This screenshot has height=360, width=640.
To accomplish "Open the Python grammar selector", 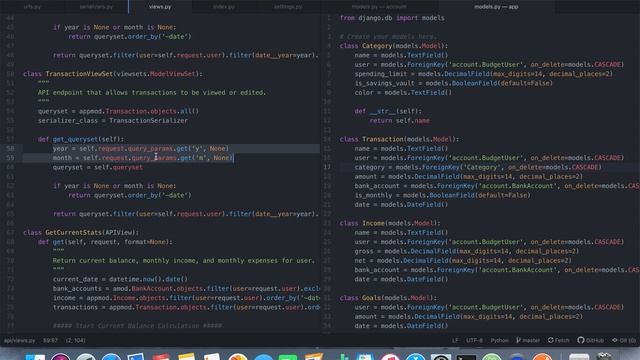I will 499,340.
